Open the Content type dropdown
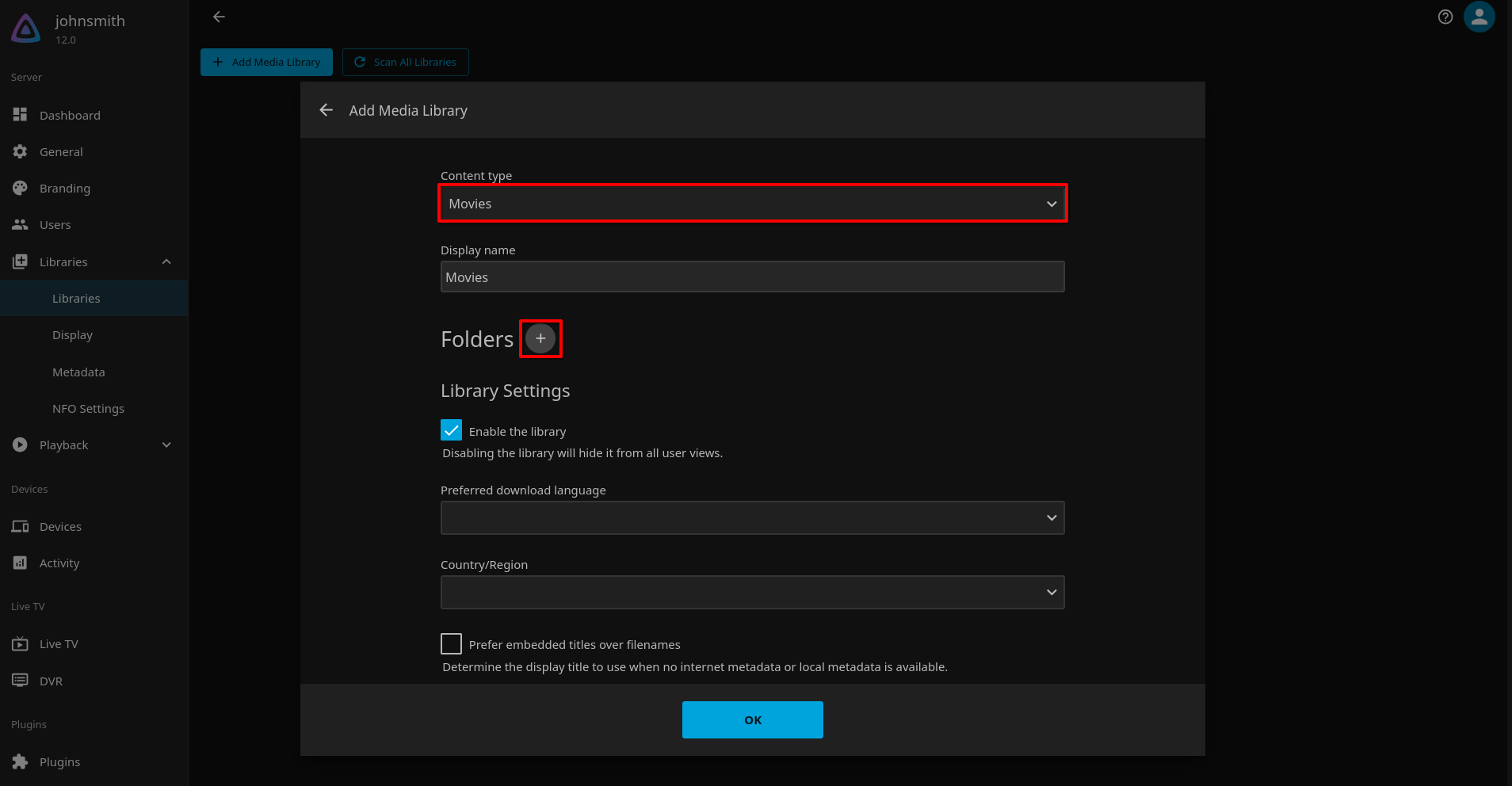1512x786 pixels. point(753,204)
